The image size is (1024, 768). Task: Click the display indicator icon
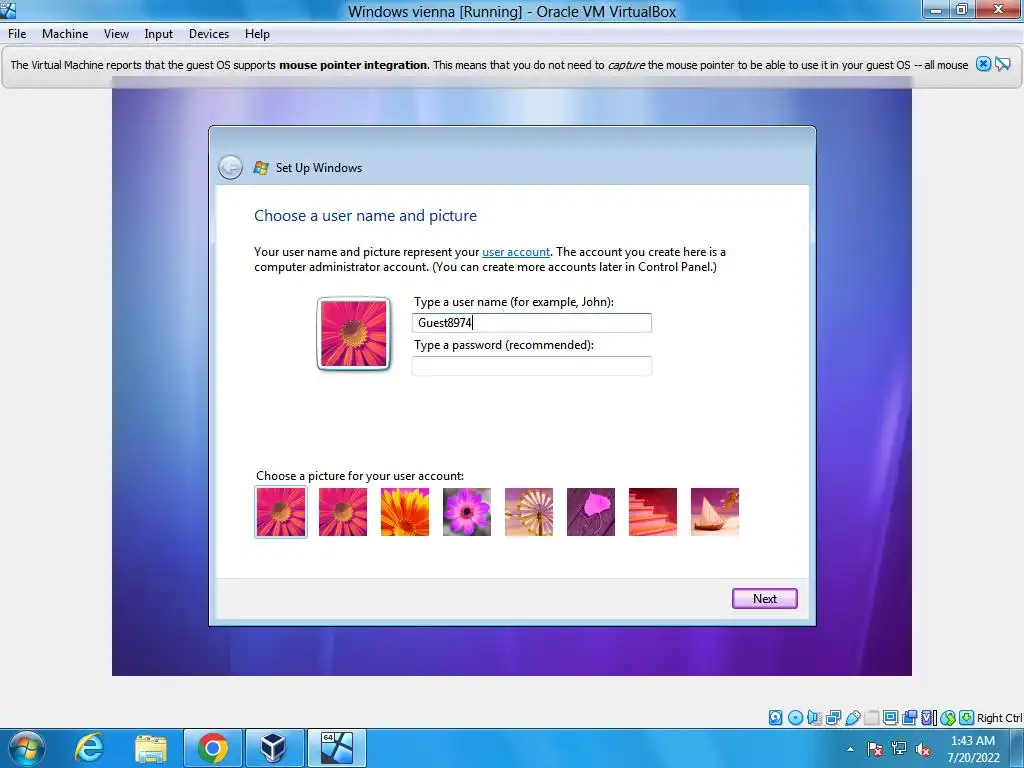[x=890, y=718]
